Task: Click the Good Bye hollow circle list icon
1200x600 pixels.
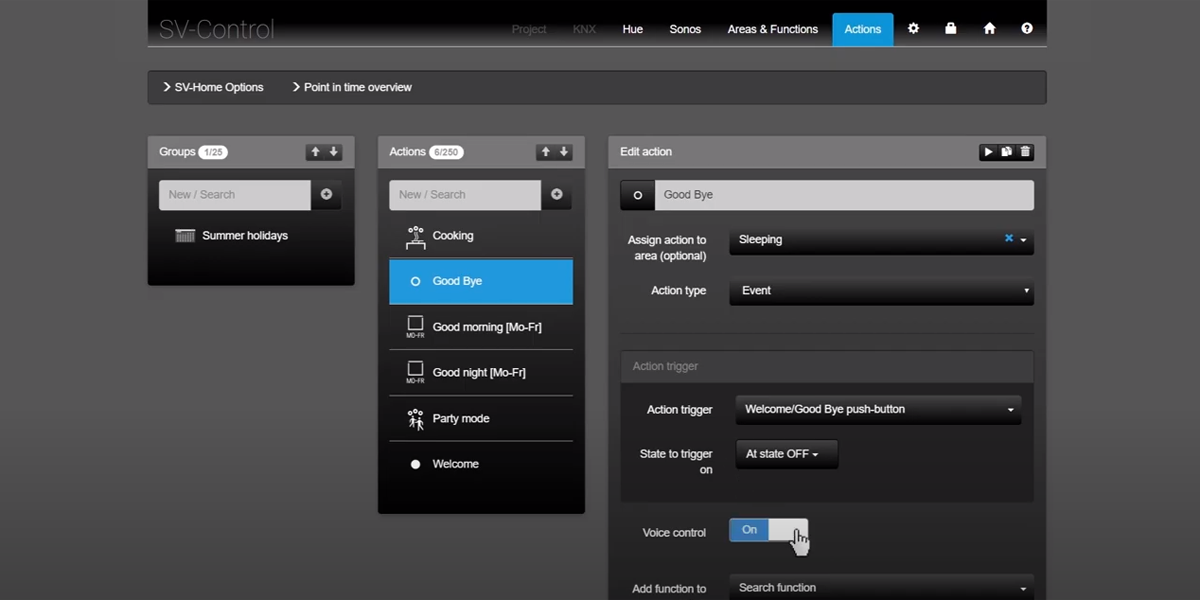Action: [416, 282]
